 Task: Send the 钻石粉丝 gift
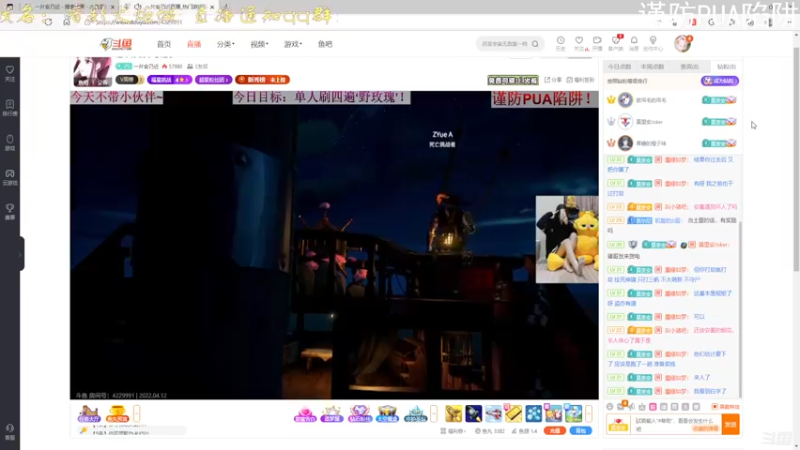(360, 414)
